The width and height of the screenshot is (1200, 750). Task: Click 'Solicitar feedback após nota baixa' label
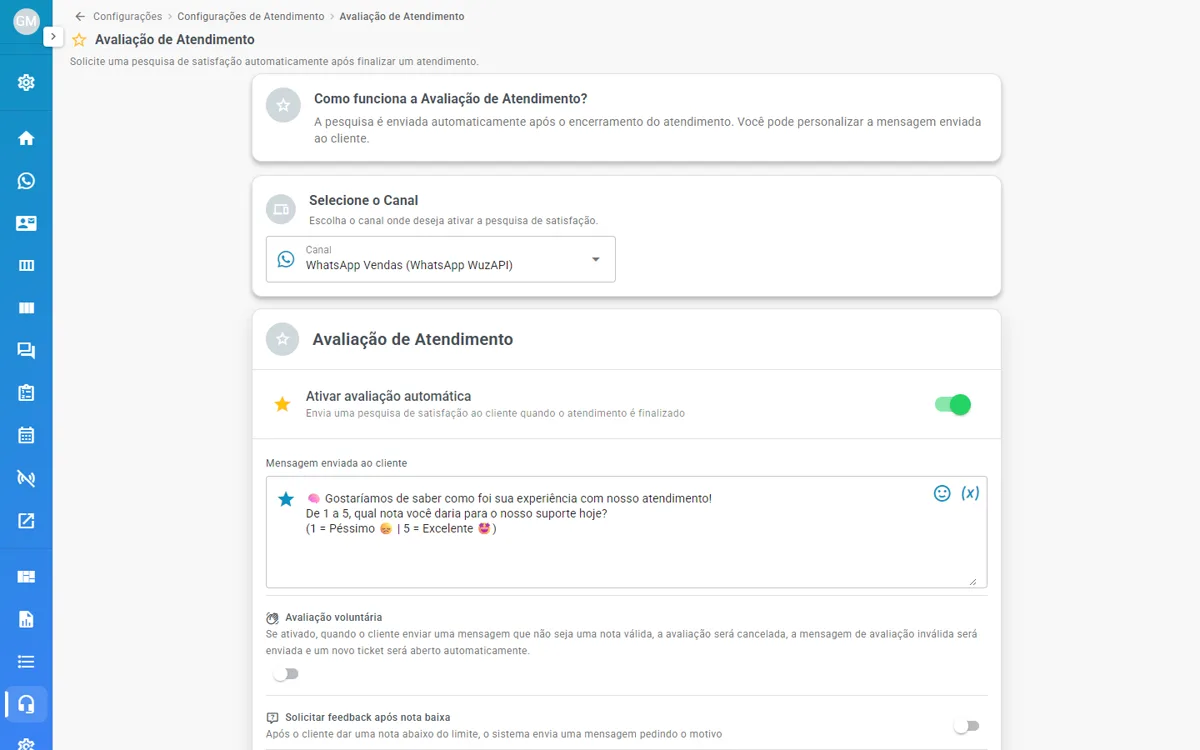point(367,718)
